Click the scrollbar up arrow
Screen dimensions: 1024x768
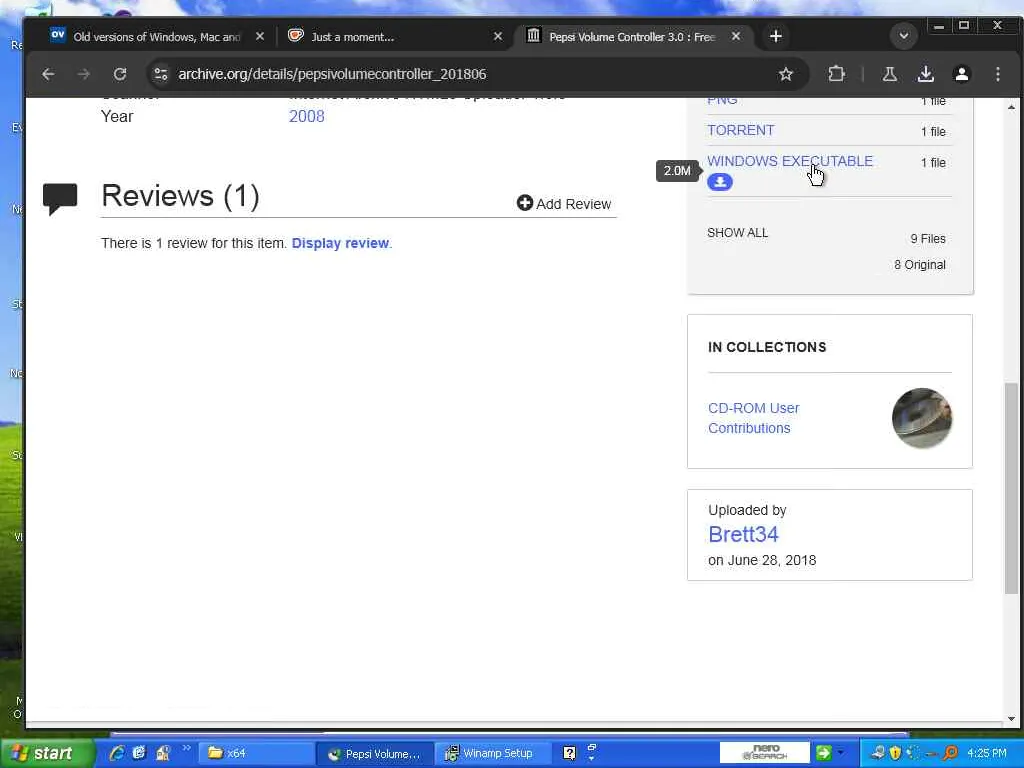(x=1011, y=107)
